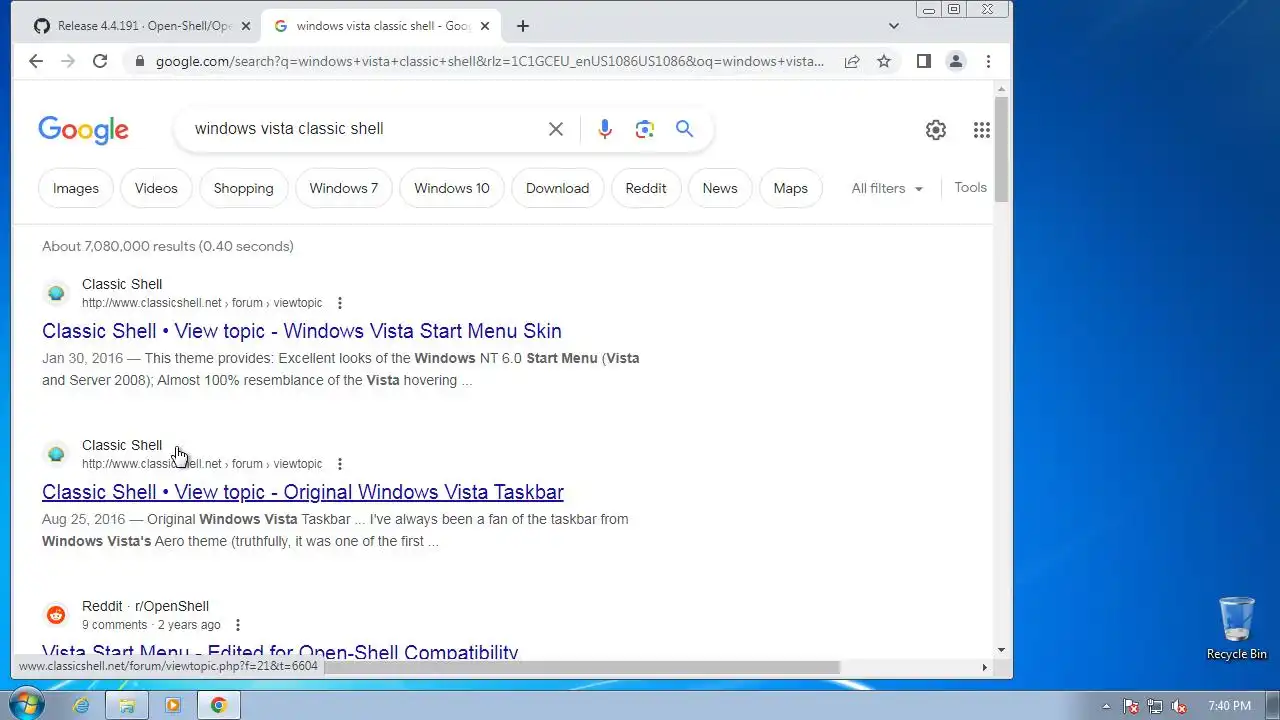Open the 7:40 PM clock
The height and width of the screenshot is (720, 1280).
pos(1229,706)
